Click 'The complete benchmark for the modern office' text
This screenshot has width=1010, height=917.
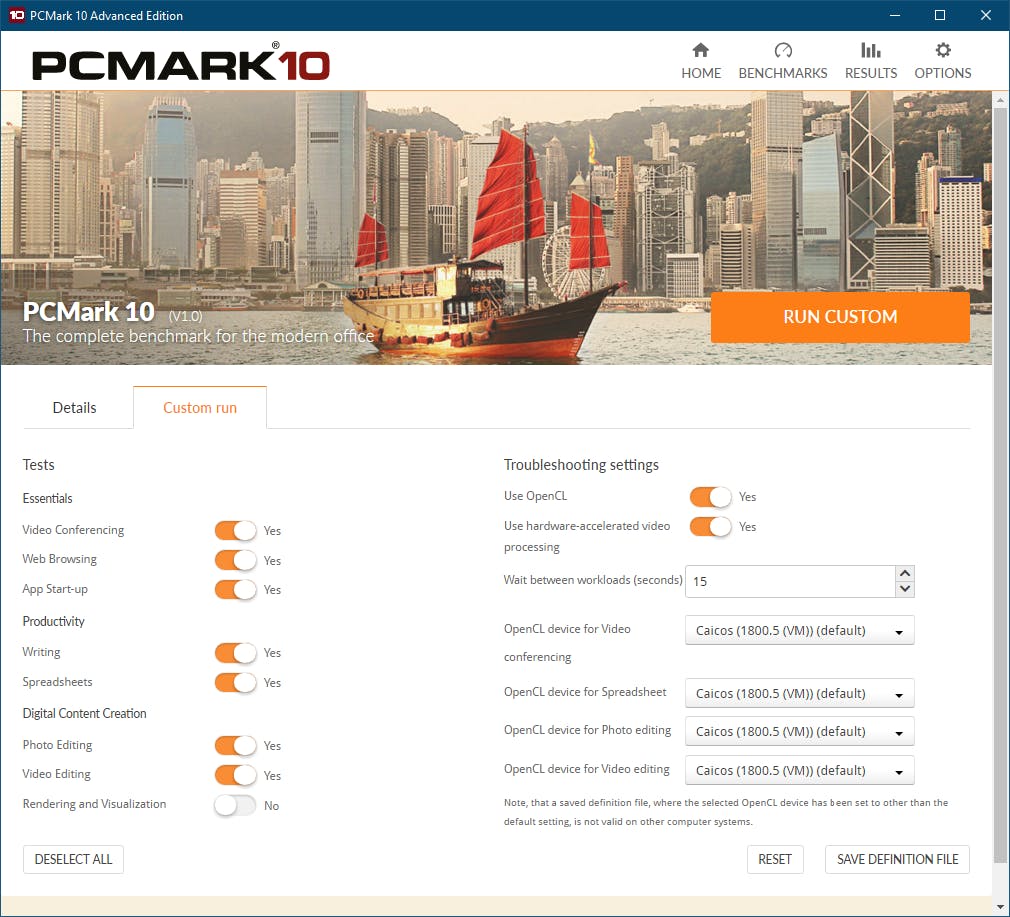point(198,336)
